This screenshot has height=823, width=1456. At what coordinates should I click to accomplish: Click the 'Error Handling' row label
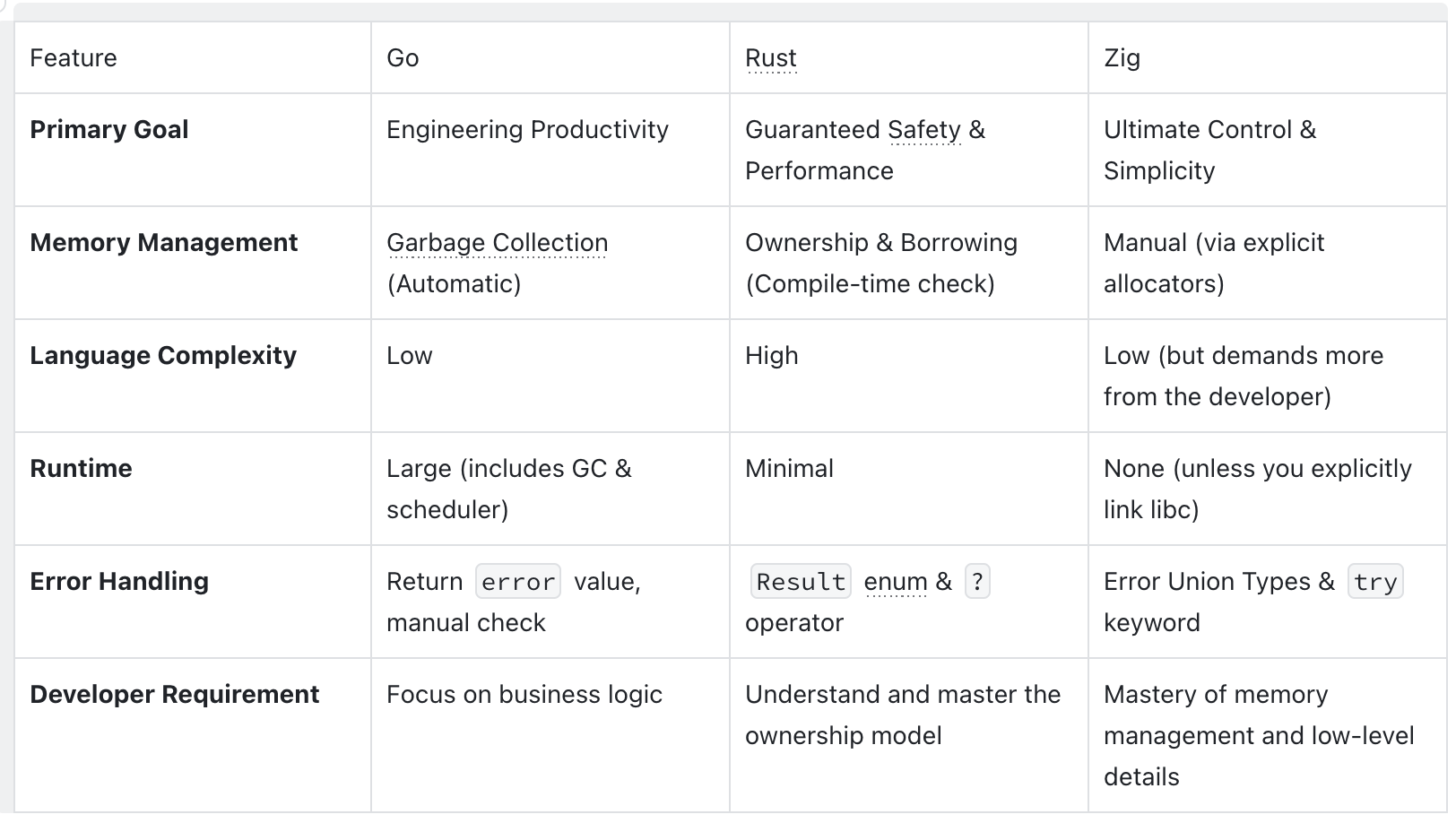[x=119, y=582]
